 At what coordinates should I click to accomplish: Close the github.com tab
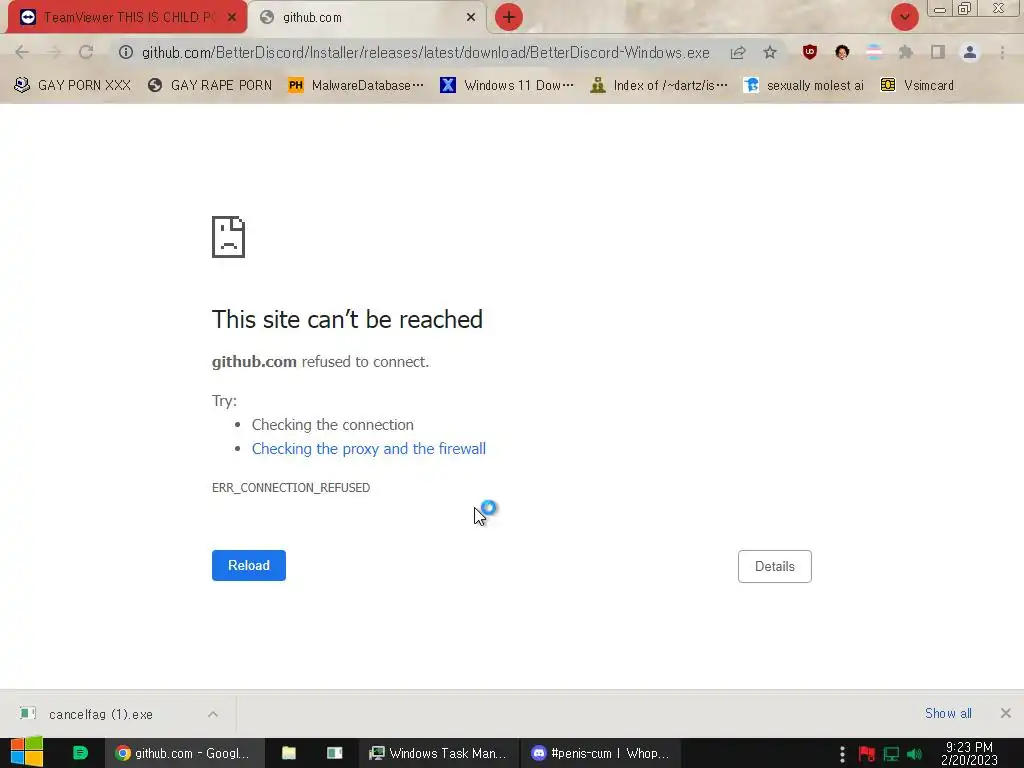click(x=471, y=18)
